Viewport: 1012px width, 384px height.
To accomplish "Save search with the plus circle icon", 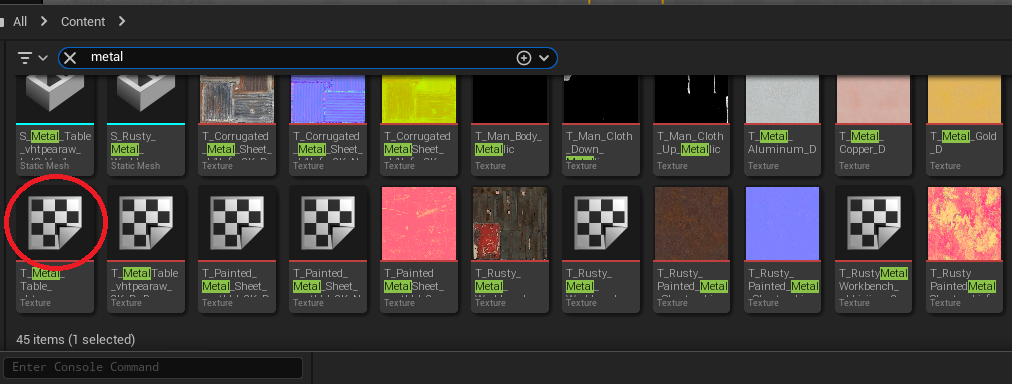I will [x=523, y=58].
